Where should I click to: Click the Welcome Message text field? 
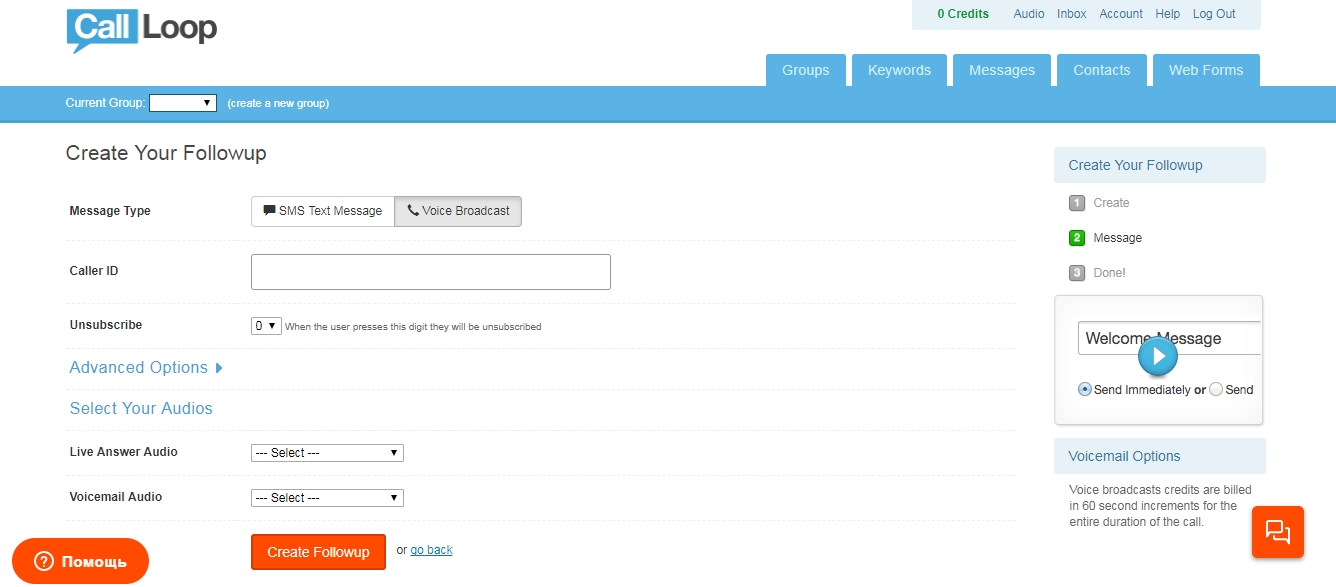pyautogui.click(x=1169, y=338)
